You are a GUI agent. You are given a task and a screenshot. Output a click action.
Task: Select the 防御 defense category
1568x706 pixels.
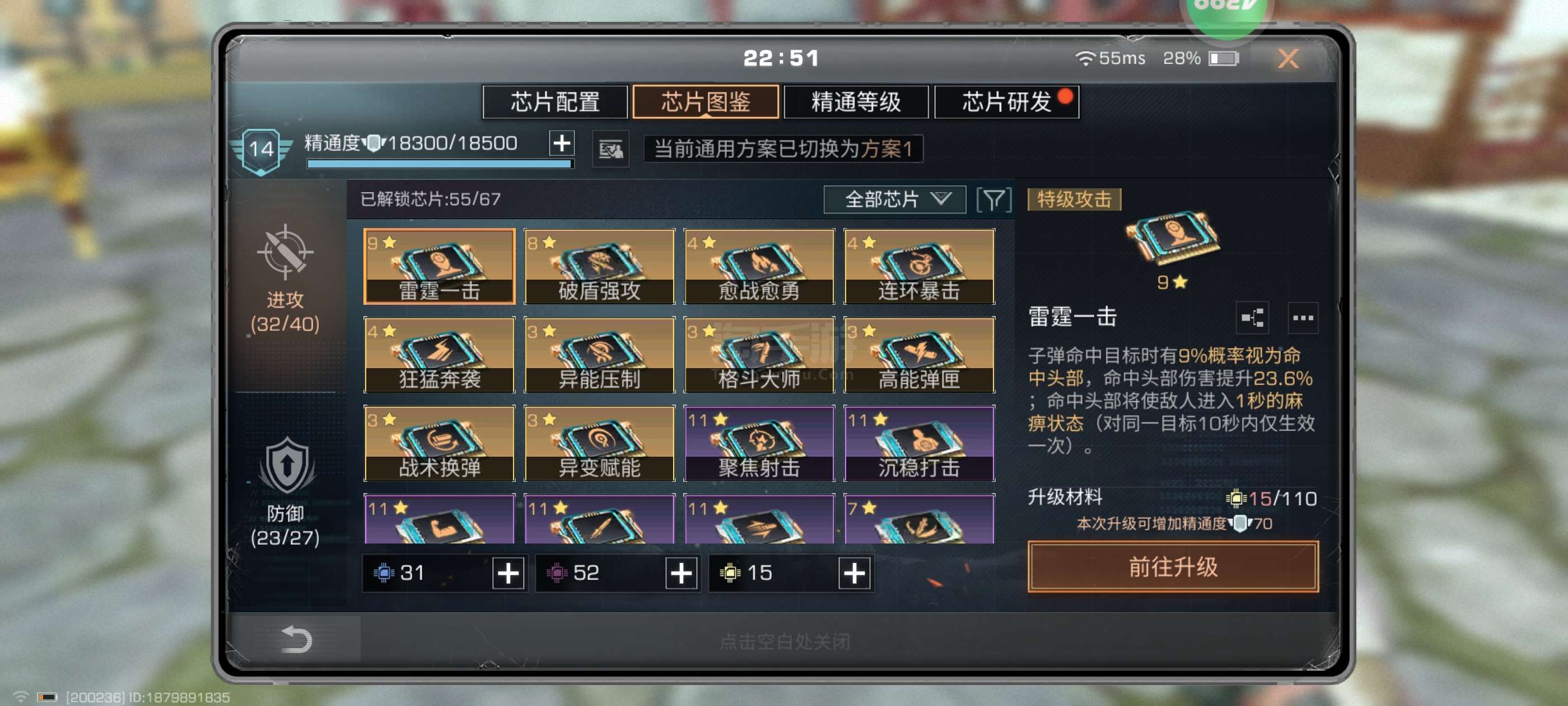(x=285, y=492)
